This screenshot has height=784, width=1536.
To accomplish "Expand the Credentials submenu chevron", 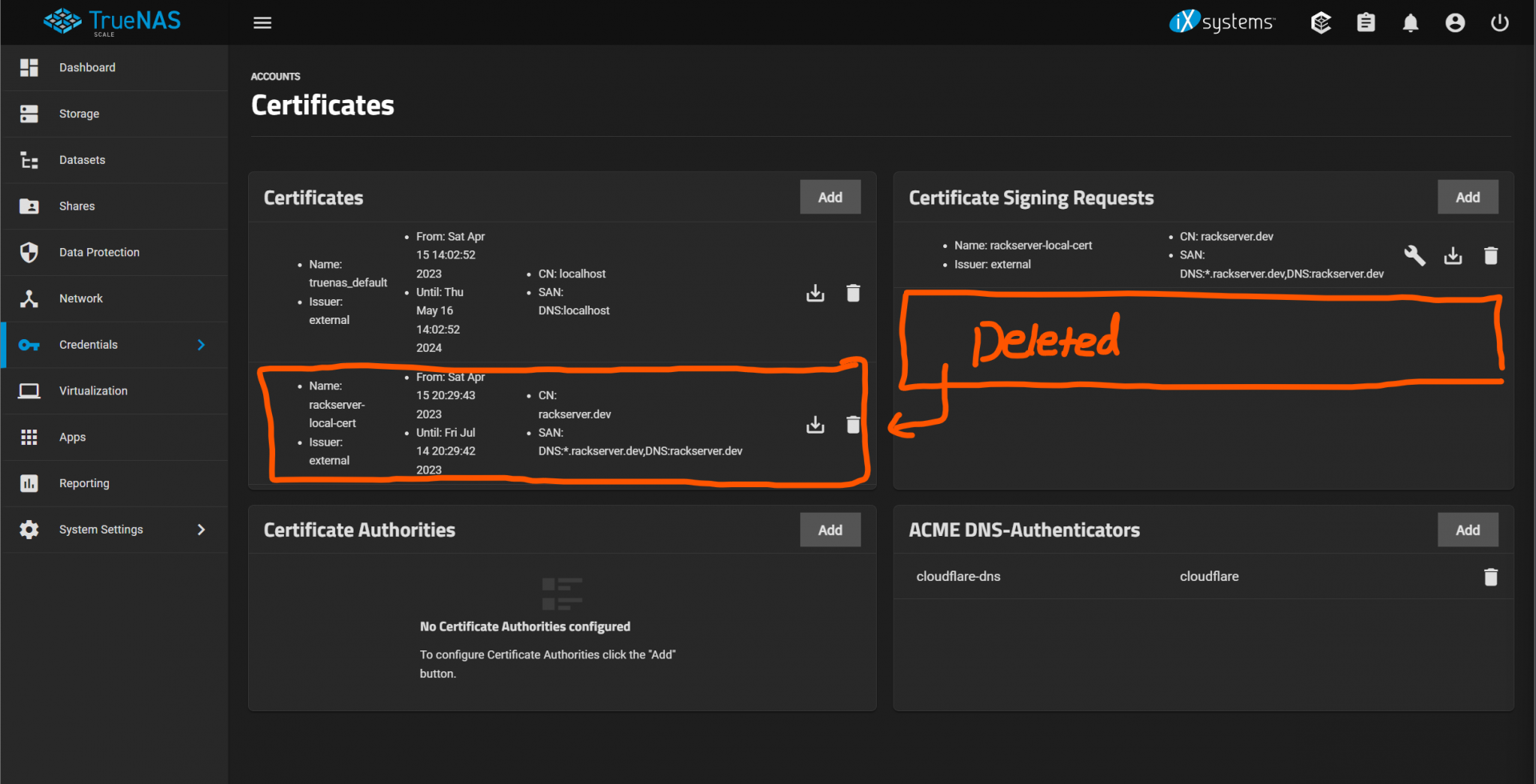I will click(x=202, y=345).
